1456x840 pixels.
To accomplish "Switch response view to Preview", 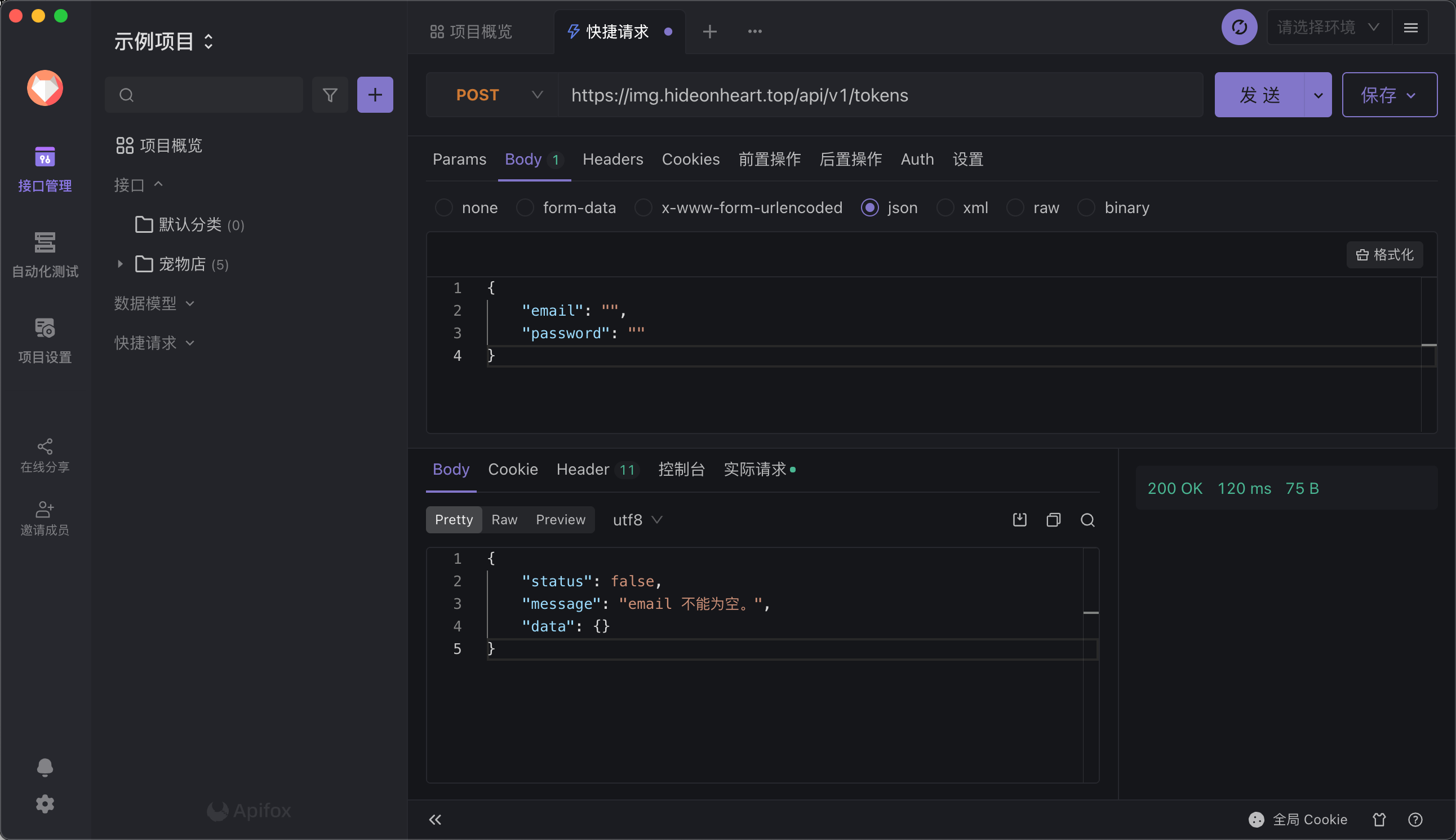I will pos(561,520).
